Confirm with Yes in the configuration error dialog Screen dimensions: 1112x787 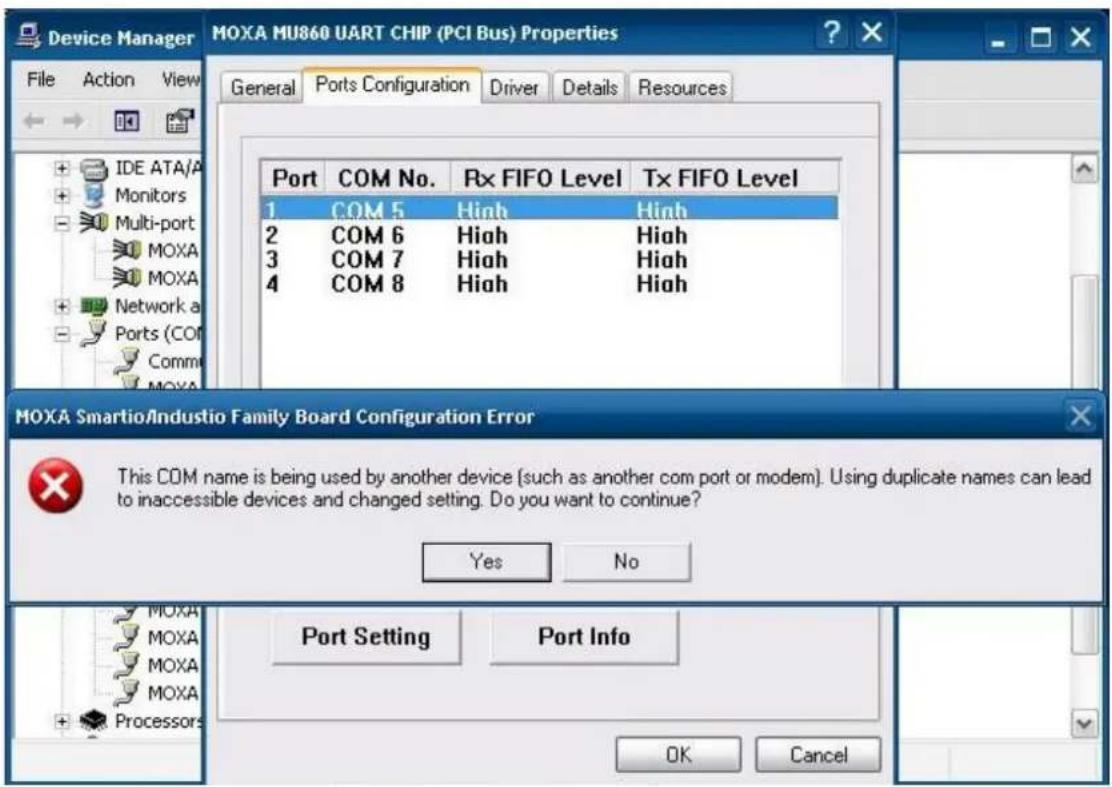pyautogui.click(x=486, y=562)
